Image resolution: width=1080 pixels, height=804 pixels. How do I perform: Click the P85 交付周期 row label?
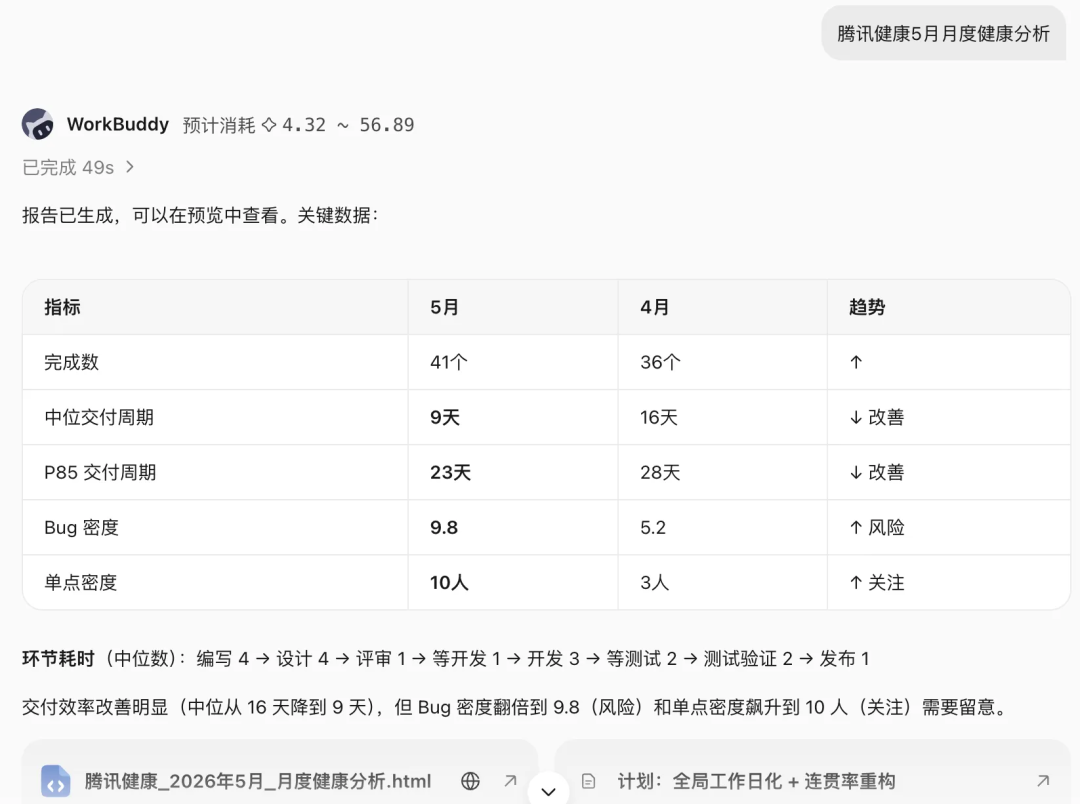[x=101, y=473]
